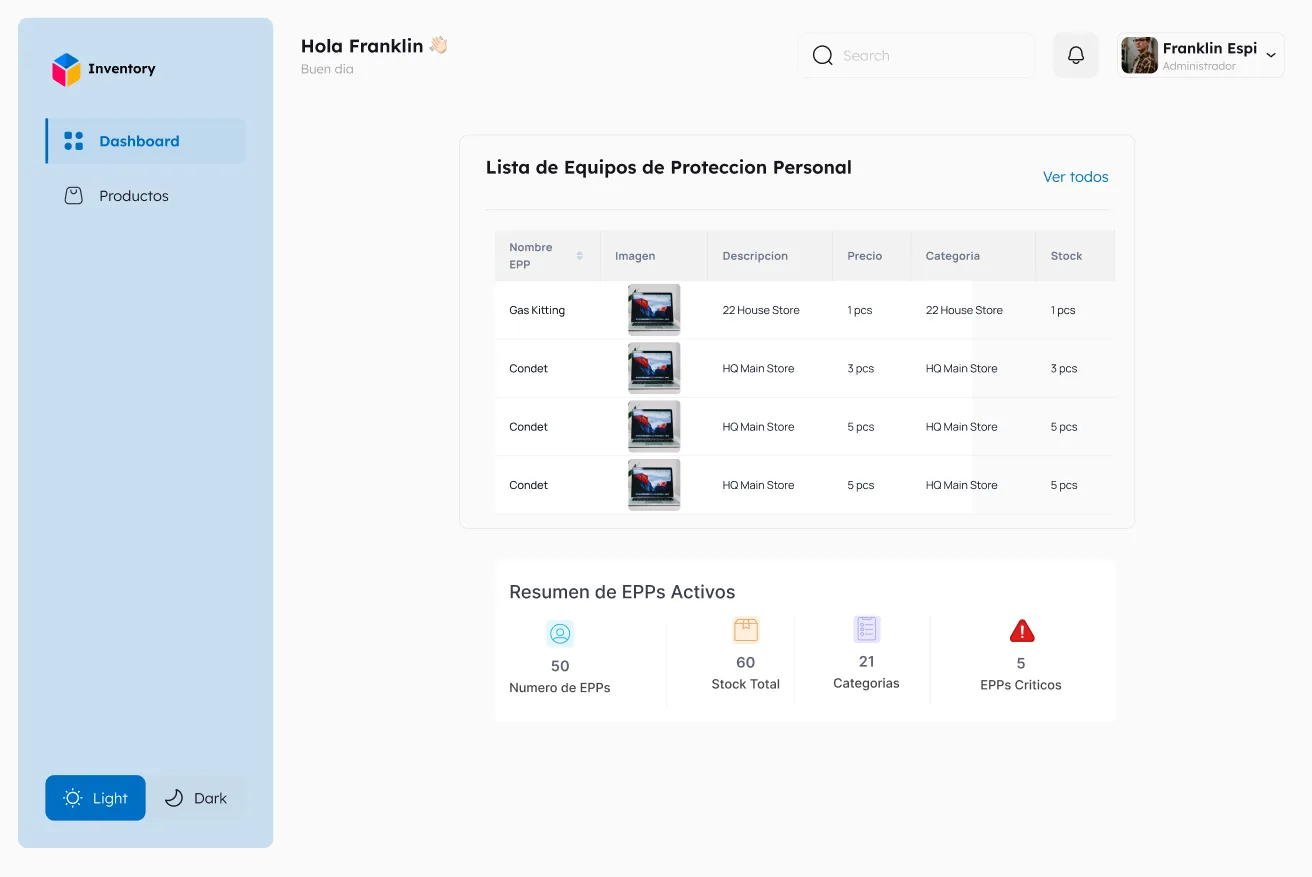Click the search magnifier icon
Viewport: 1312px width, 877px height.
coord(823,56)
